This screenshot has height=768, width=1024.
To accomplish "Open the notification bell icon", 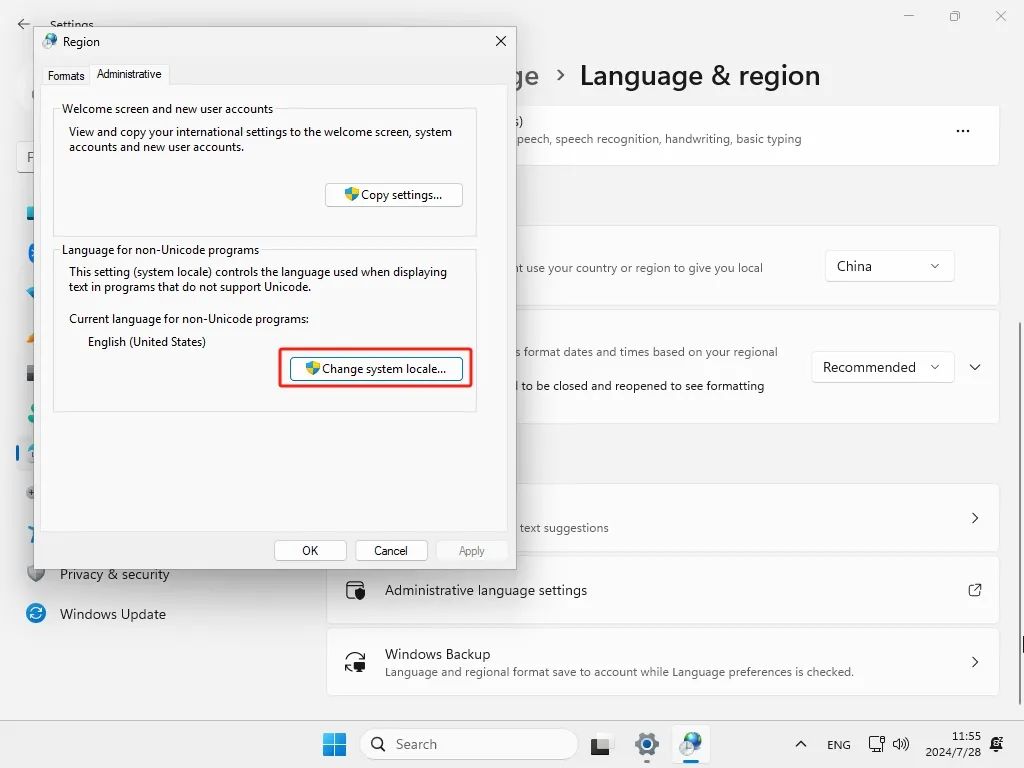I will pyautogui.click(x=997, y=744).
